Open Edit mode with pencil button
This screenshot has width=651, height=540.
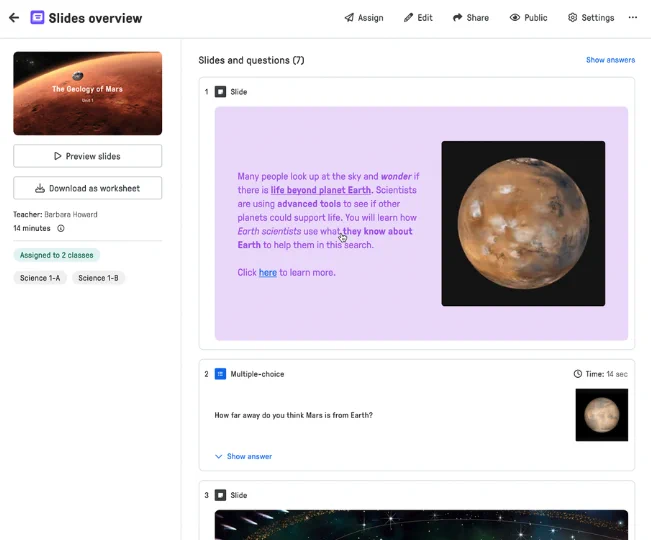(418, 18)
